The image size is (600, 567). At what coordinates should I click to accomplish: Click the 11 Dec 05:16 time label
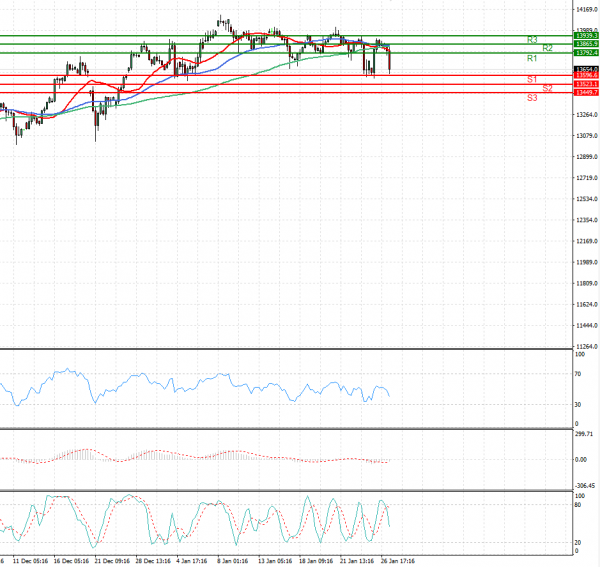(x=30, y=561)
